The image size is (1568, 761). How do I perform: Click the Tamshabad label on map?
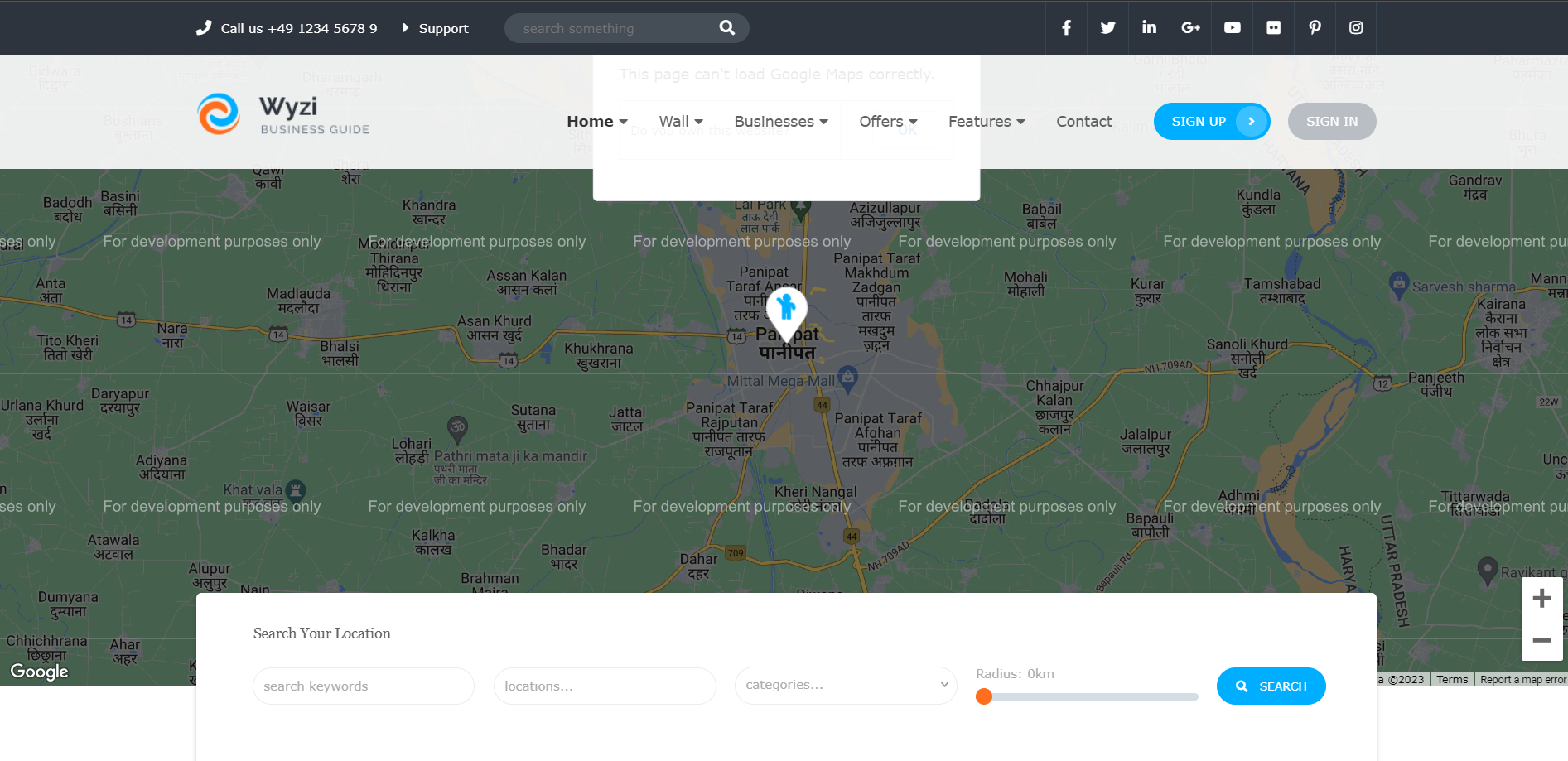click(x=1282, y=291)
